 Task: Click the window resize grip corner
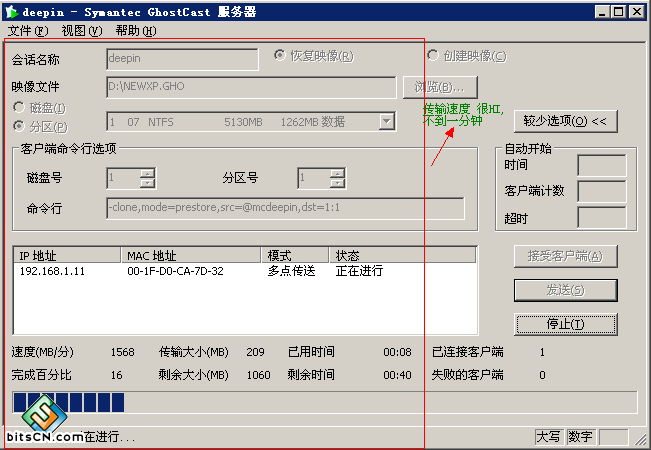click(641, 438)
